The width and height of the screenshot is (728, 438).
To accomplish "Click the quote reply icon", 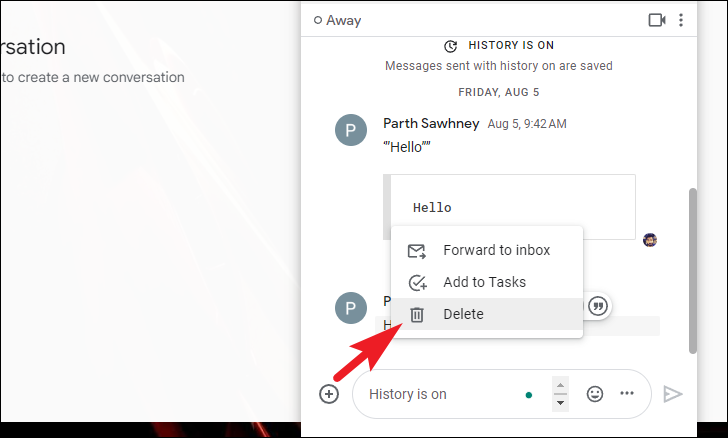I will (598, 306).
